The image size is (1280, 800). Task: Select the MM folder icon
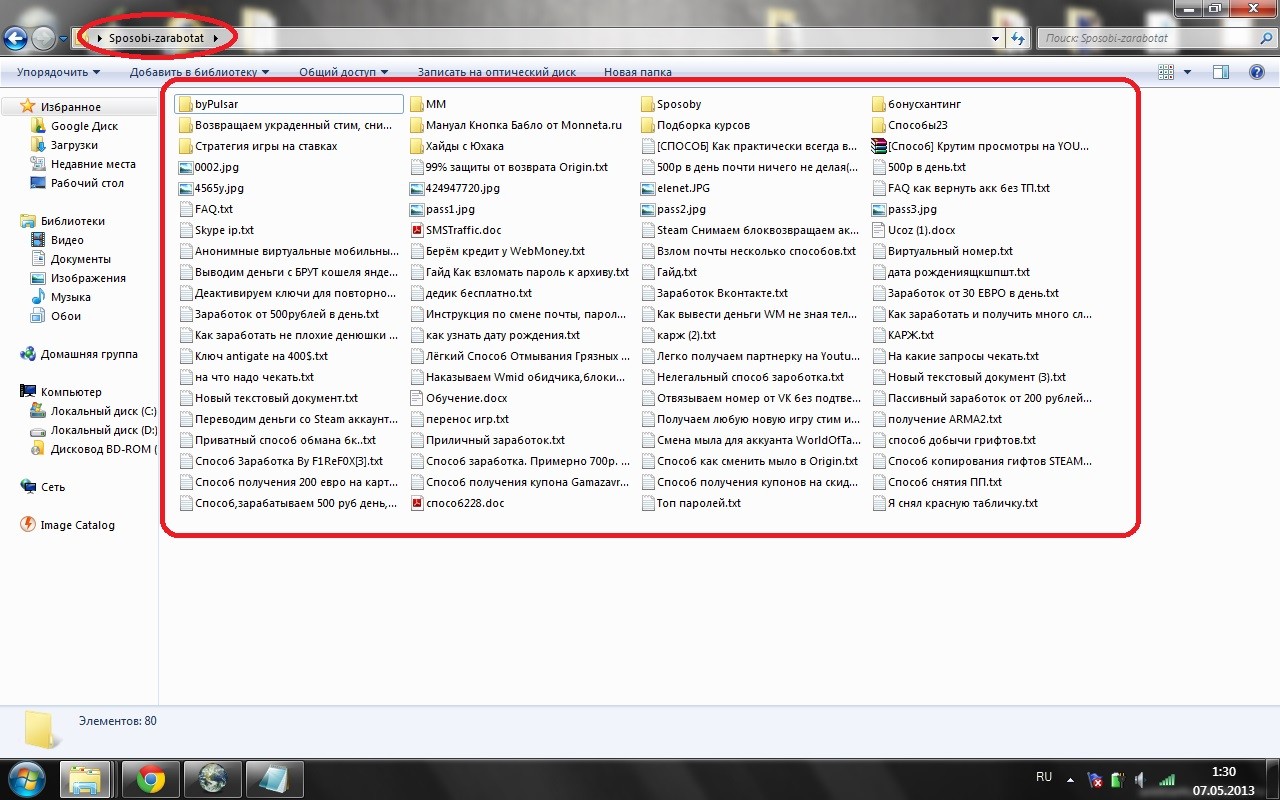417,104
